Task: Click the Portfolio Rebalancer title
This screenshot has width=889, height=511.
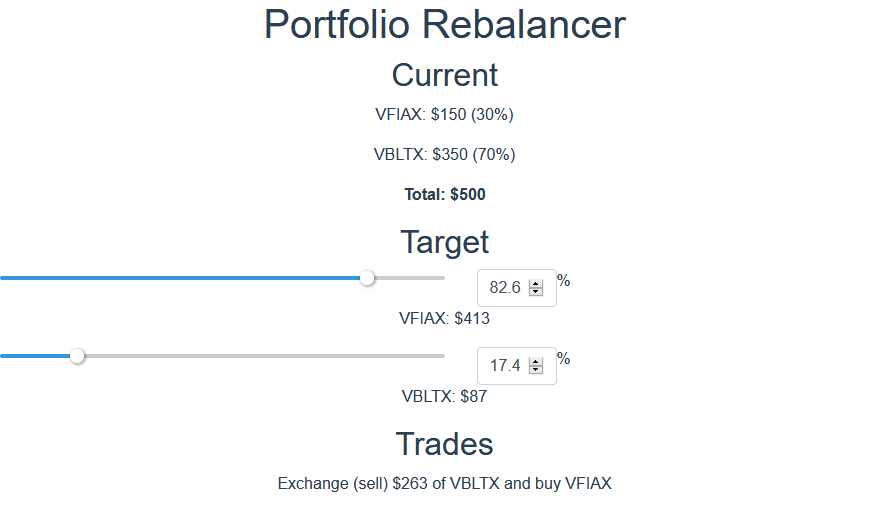Action: [x=444, y=24]
